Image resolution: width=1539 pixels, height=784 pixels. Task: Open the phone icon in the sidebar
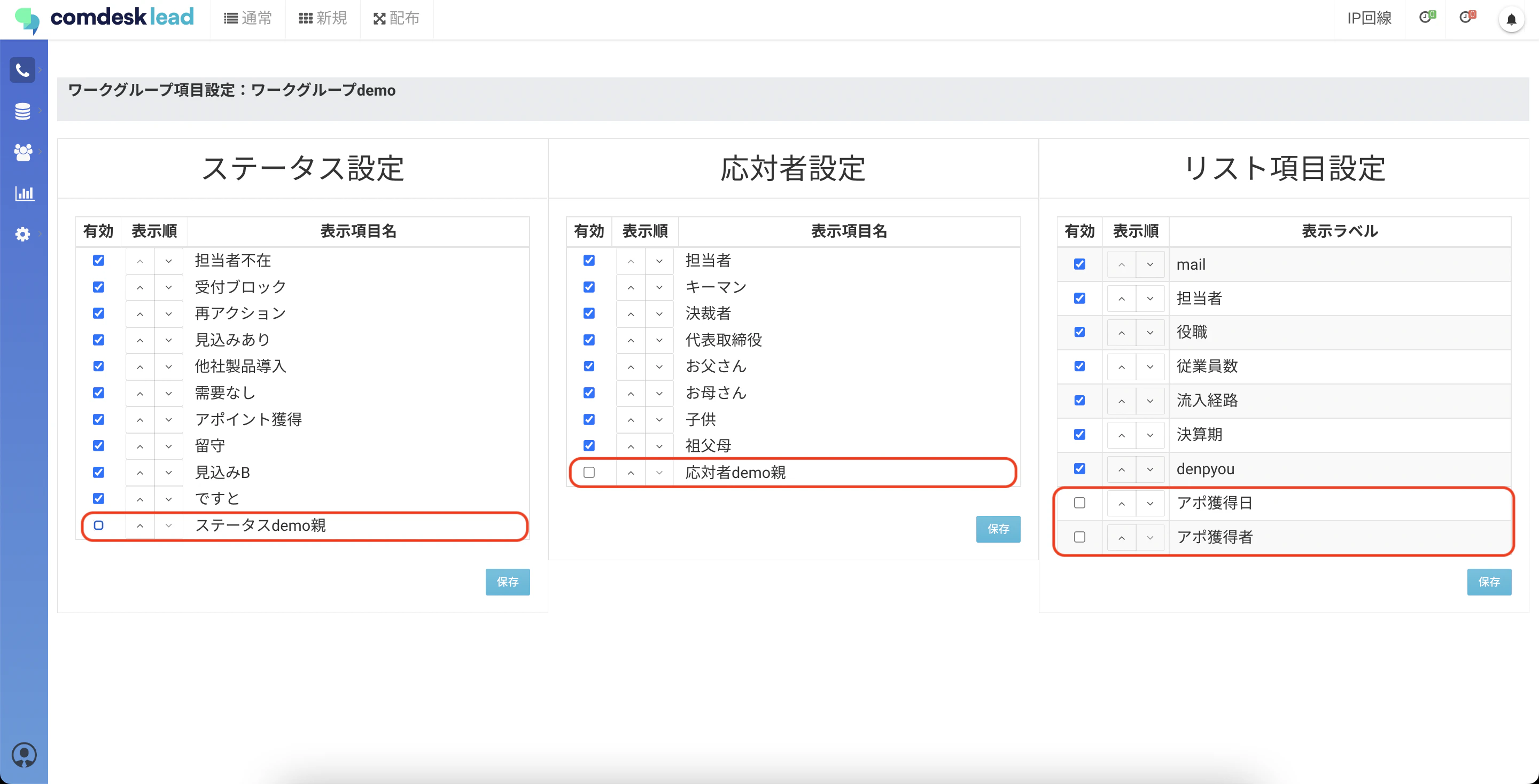click(x=22, y=70)
